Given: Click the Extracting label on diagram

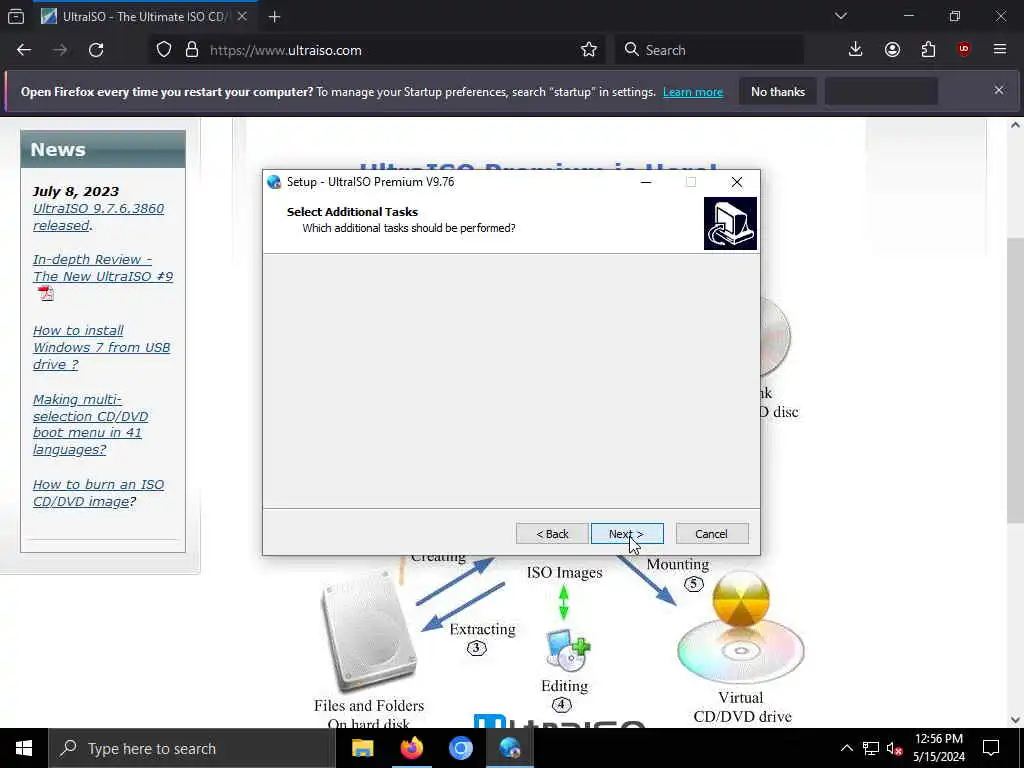Looking at the screenshot, I should tap(483, 630).
